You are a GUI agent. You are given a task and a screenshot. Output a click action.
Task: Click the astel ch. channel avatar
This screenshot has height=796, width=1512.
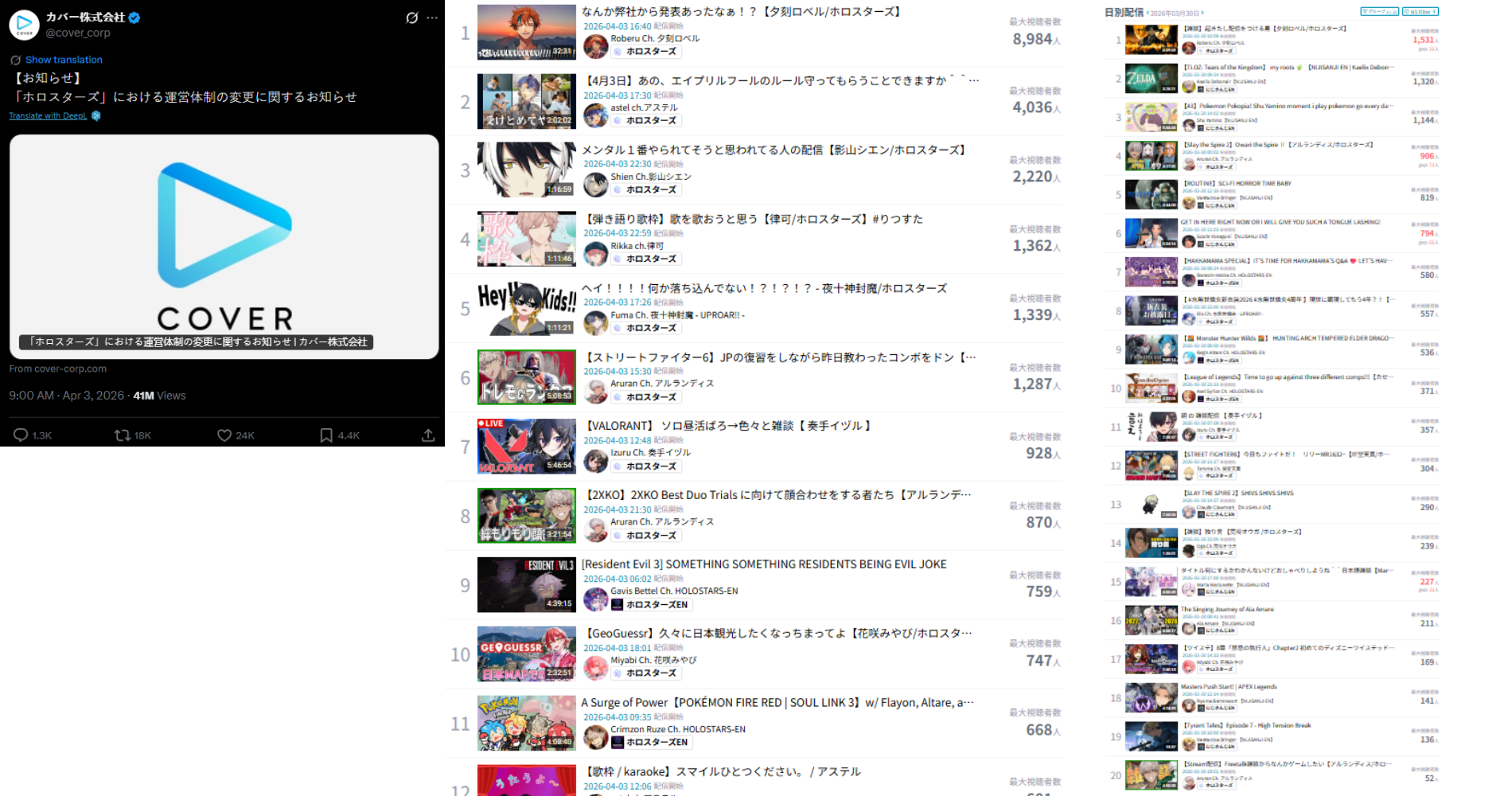coord(596,115)
